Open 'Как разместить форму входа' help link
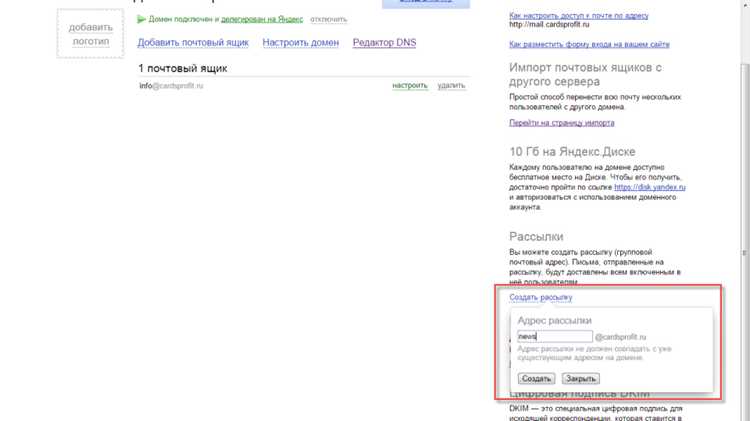750x421 pixels. tap(589, 44)
